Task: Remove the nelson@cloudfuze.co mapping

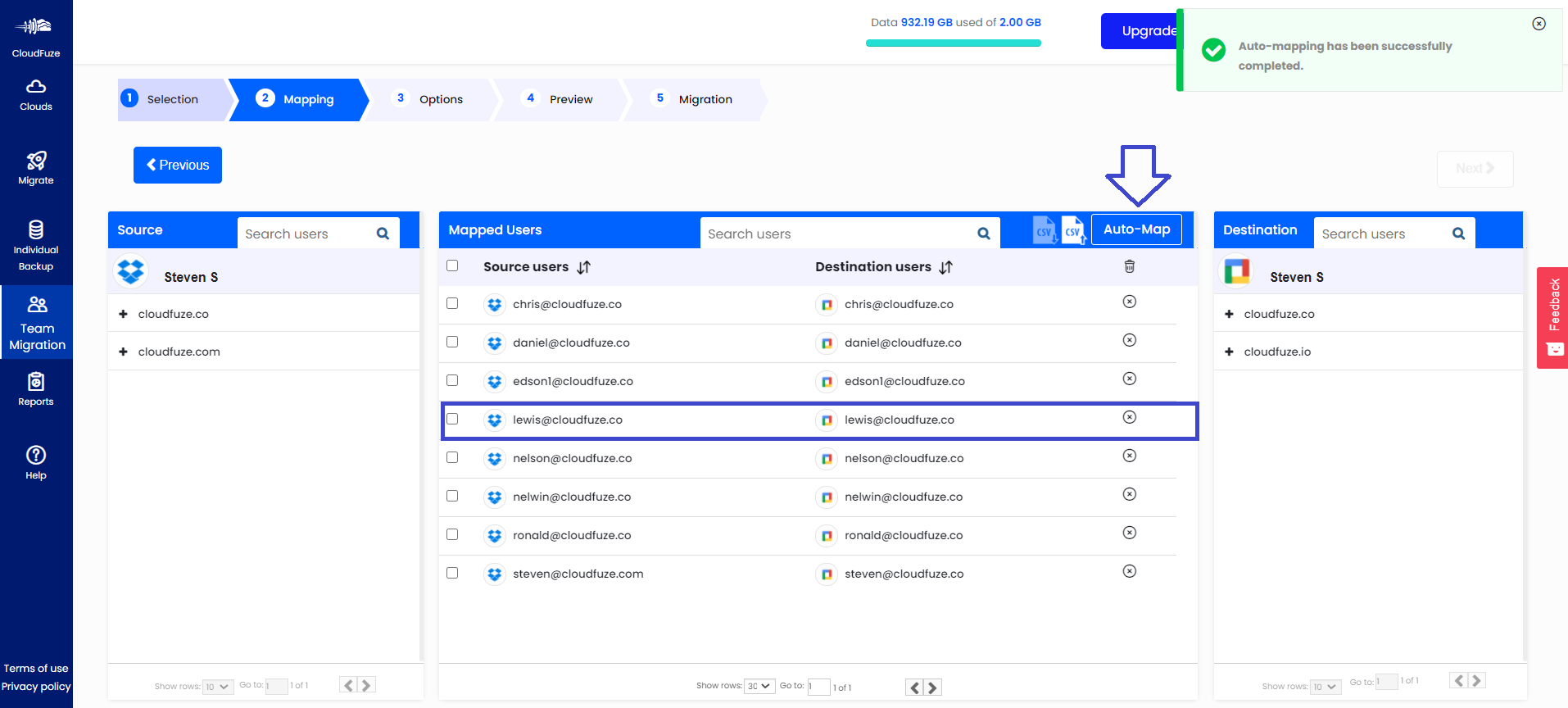Action: pyautogui.click(x=1129, y=456)
